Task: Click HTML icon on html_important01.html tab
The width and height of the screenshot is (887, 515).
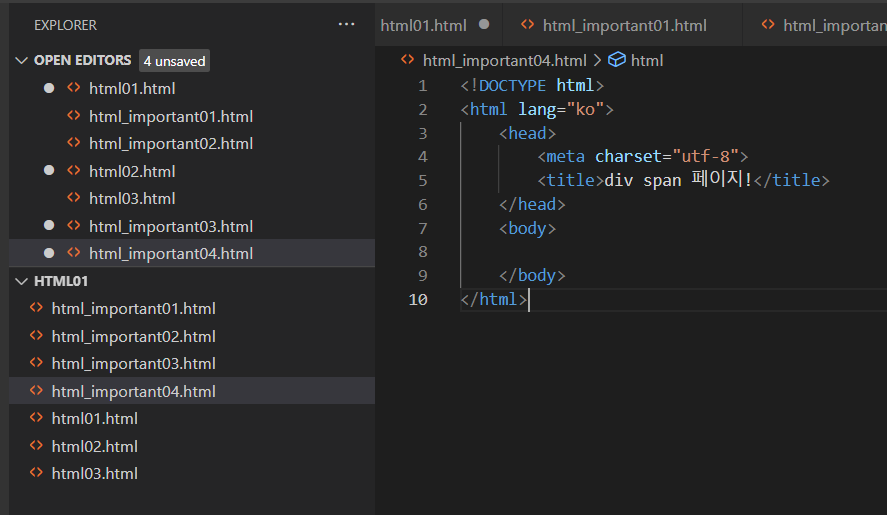Action: [x=527, y=24]
